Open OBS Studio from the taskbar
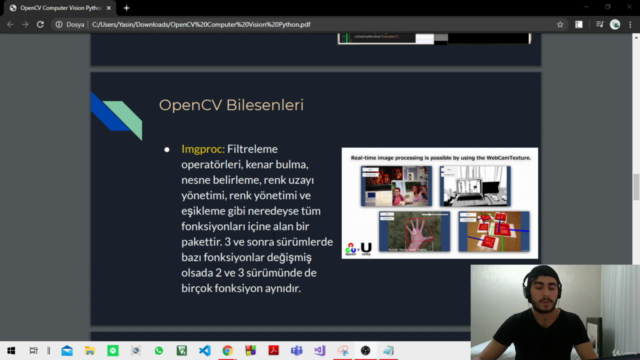 point(365,351)
